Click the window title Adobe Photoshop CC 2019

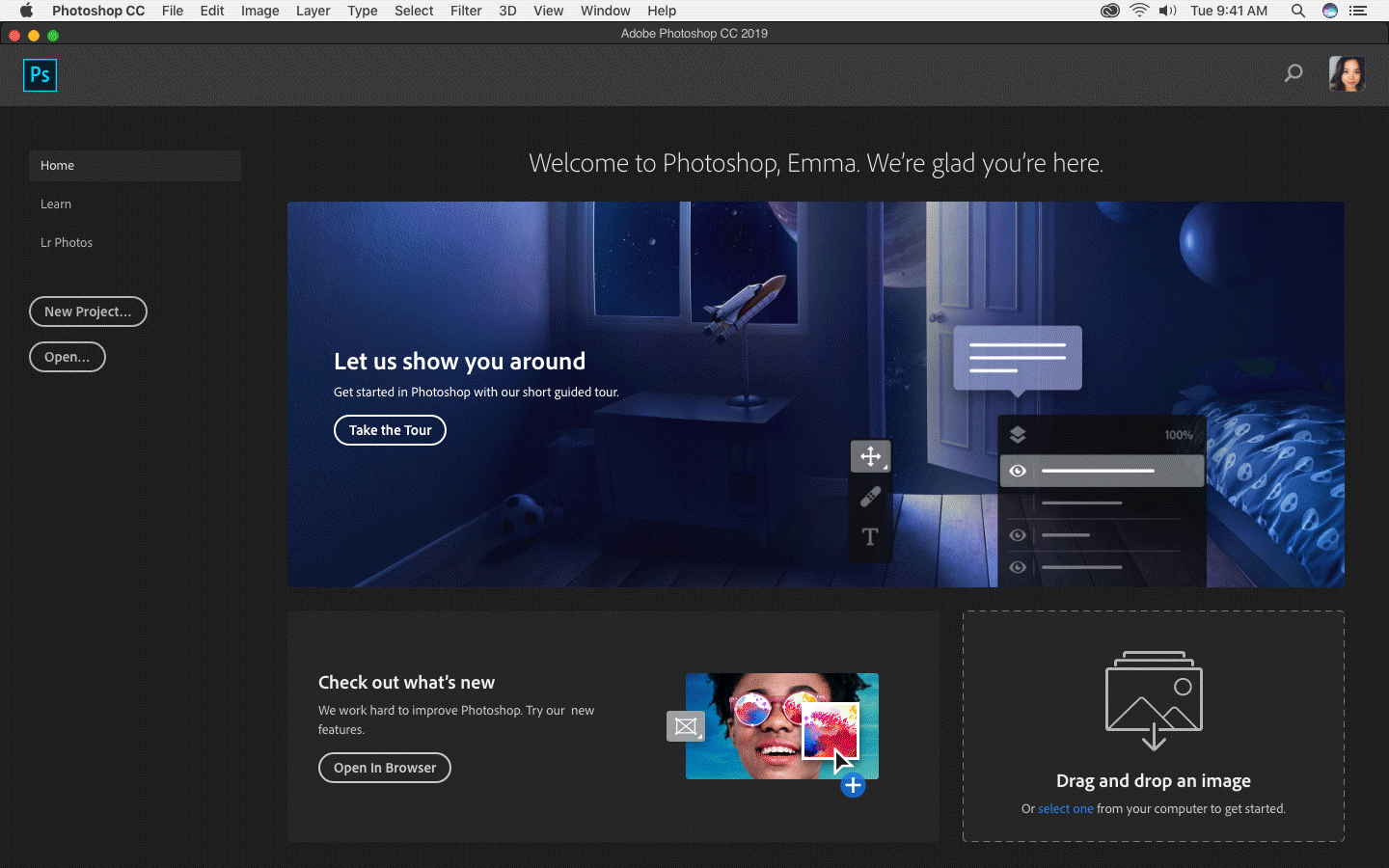point(694,34)
